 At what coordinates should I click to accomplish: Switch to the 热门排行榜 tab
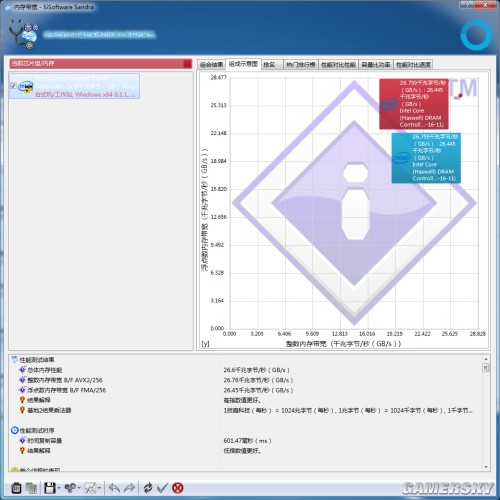[x=301, y=65]
